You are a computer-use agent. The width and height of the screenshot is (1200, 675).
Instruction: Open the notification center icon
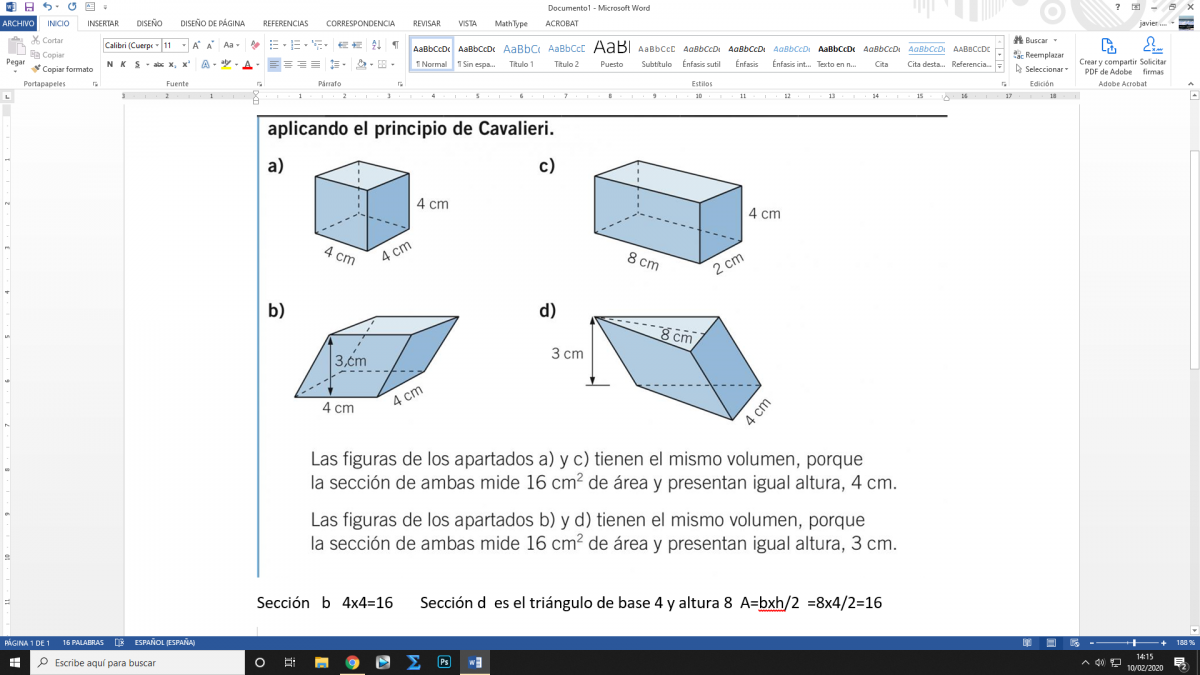pyautogui.click(x=1183, y=662)
